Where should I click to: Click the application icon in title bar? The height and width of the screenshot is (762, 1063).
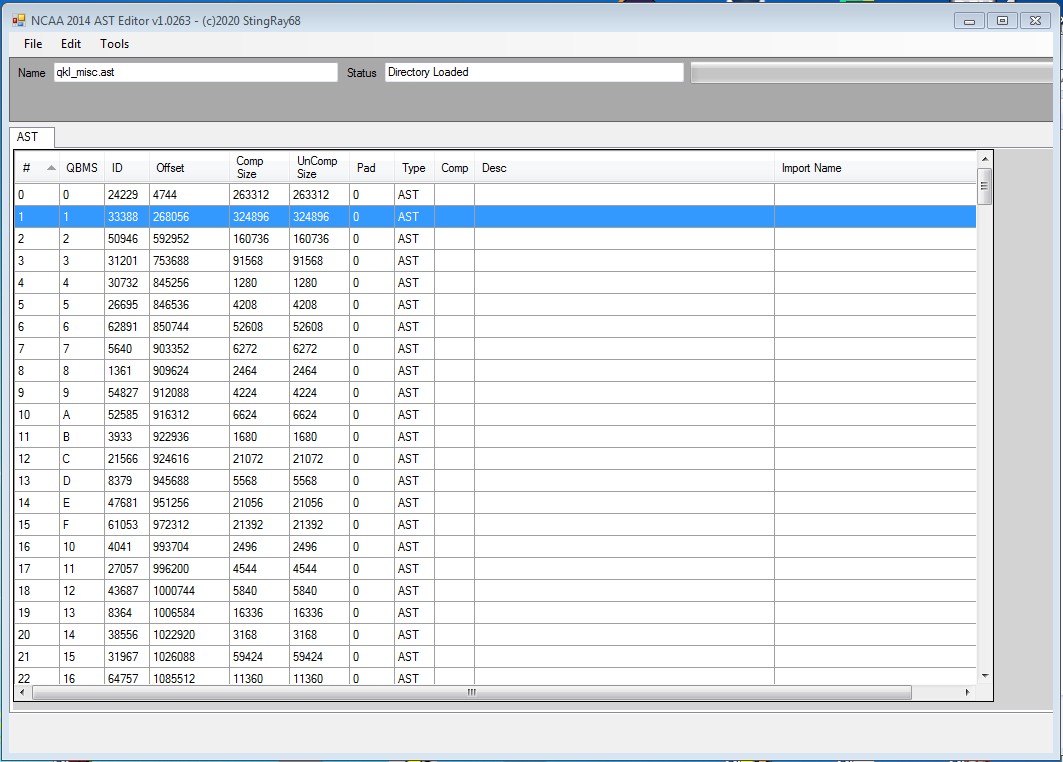[x=18, y=20]
